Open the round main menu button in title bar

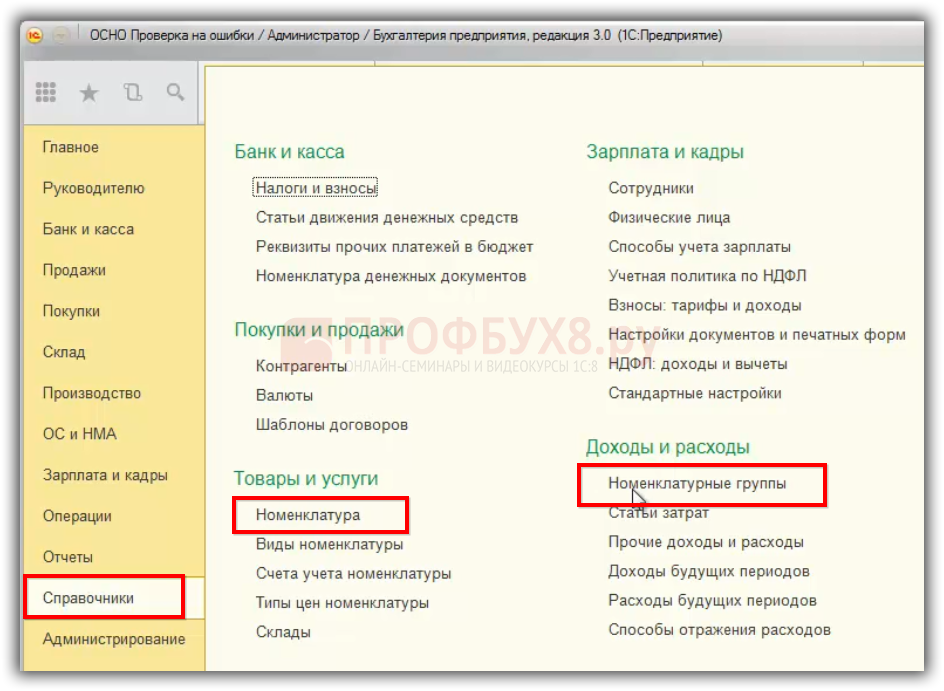pyautogui.click(x=61, y=35)
